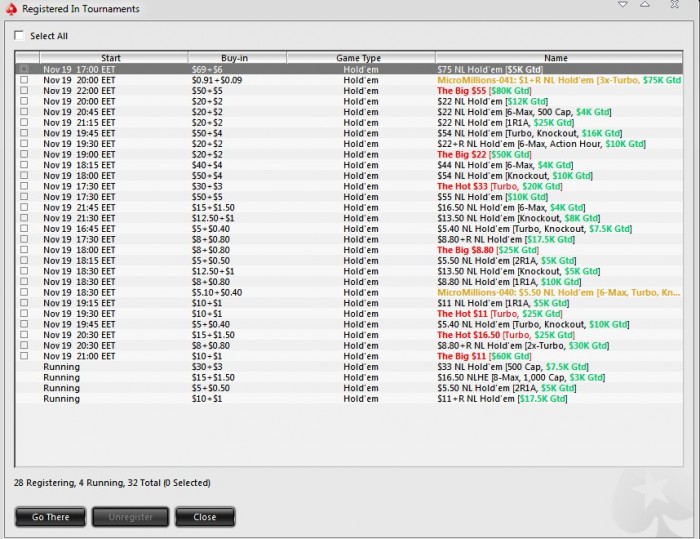The width and height of the screenshot is (700, 539).
Task: Check the box for MicroMillions-040 row
Action: [x=24, y=292]
